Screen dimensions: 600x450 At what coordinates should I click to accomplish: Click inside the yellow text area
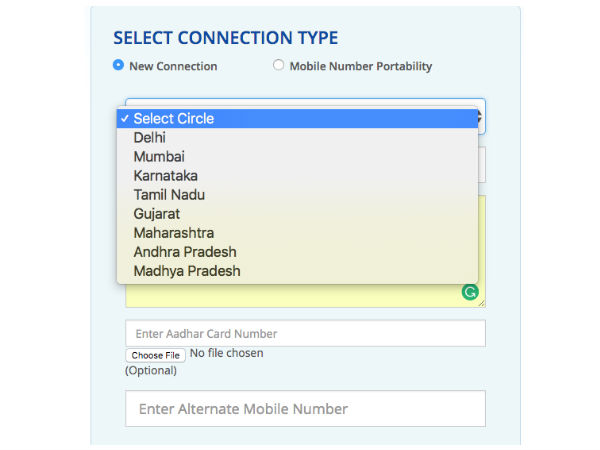pos(300,295)
